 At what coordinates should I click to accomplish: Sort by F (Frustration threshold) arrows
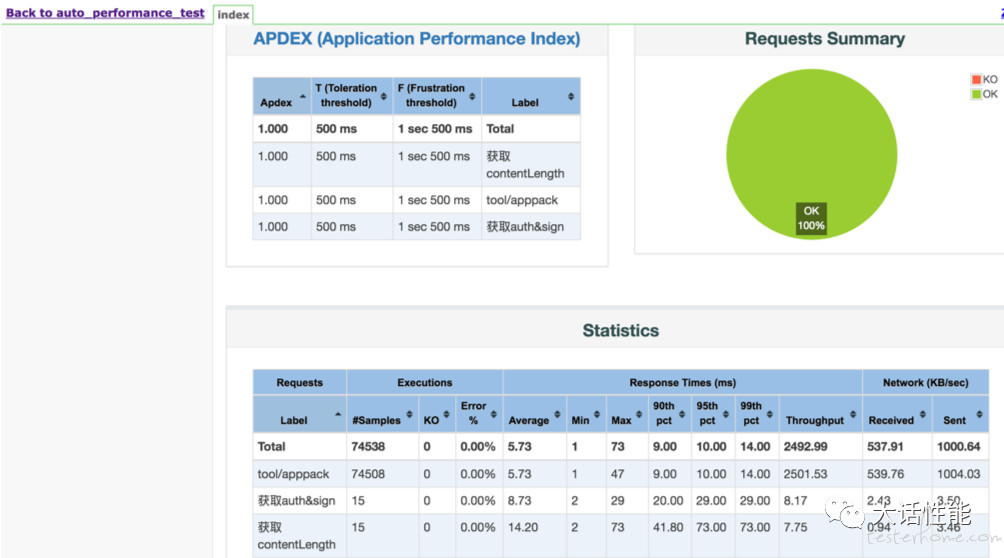click(472, 96)
